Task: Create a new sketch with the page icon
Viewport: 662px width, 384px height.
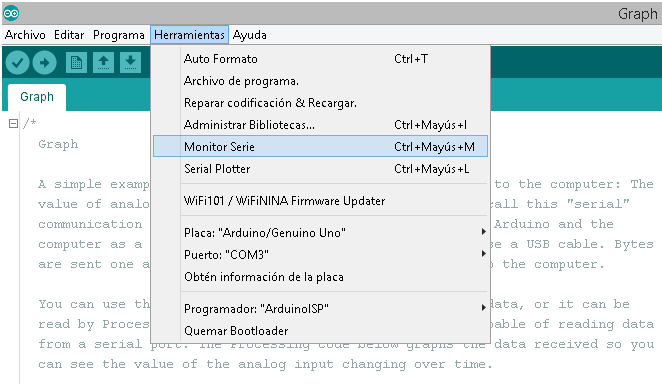Action: click(x=76, y=63)
